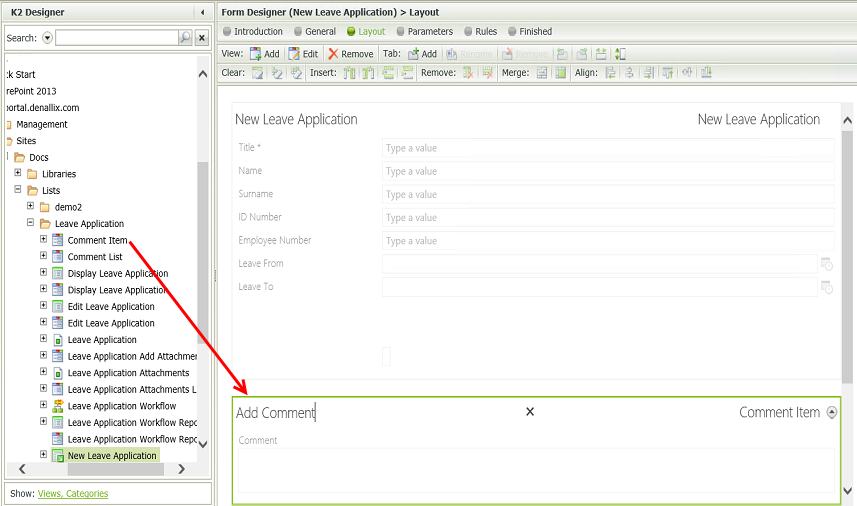Open the Leave From date picker

point(827,264)
